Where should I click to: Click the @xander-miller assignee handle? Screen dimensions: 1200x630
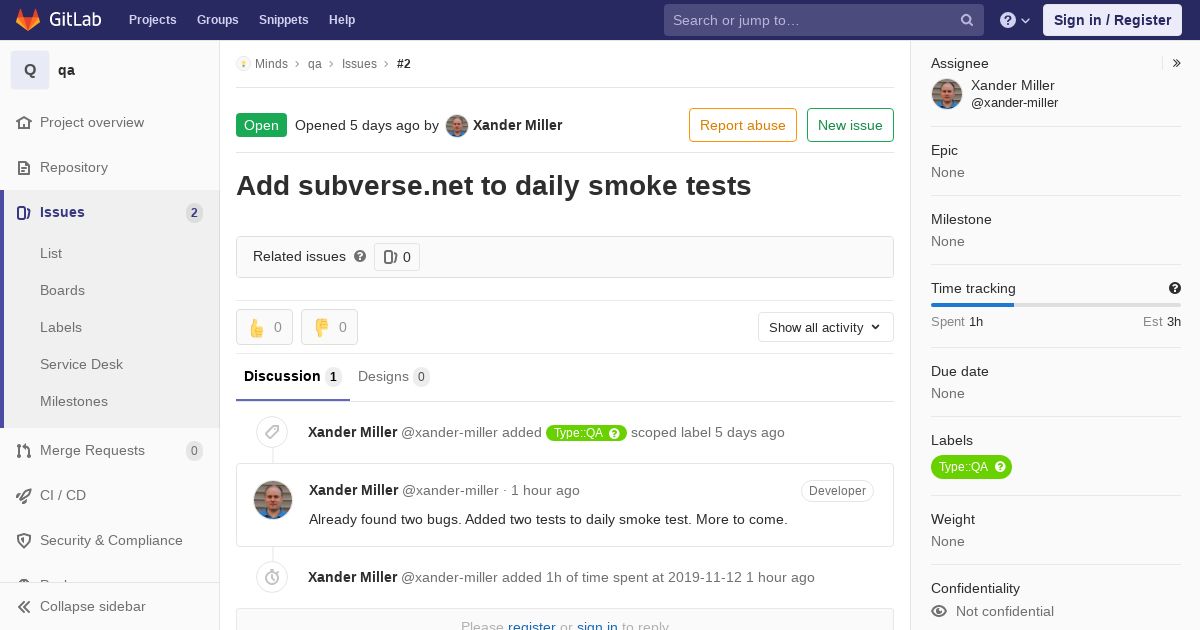1014,103
